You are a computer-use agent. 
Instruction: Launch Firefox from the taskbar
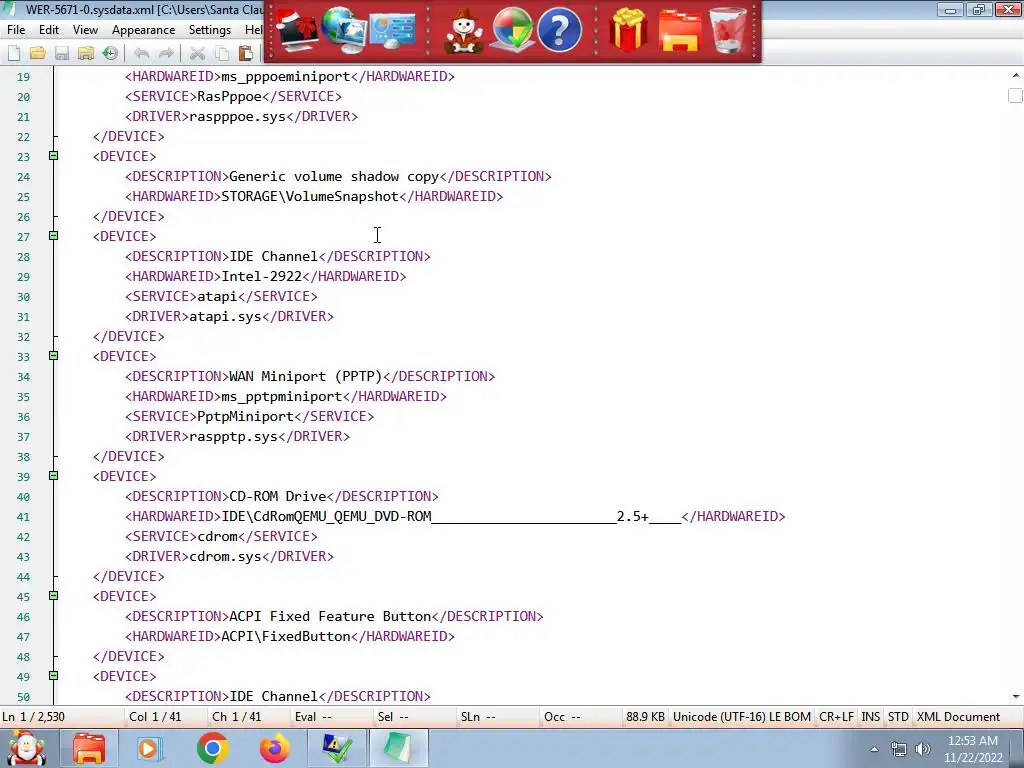click(274, 748)
